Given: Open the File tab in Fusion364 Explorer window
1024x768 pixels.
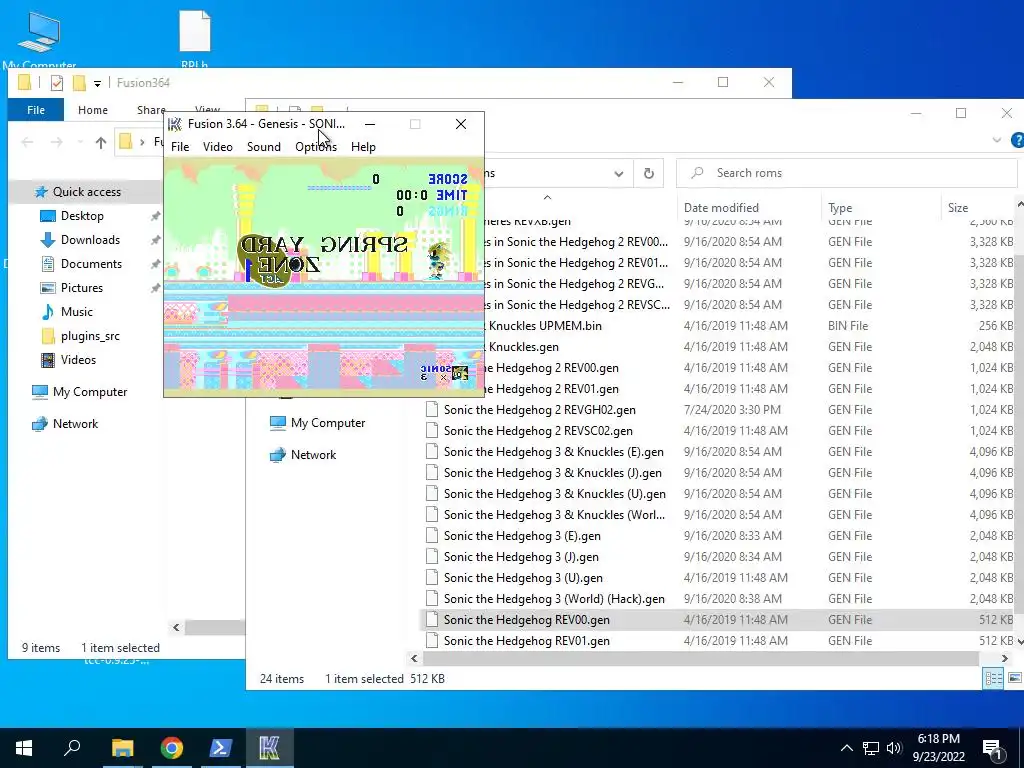Looking at the screenshot, I should 36,110.
